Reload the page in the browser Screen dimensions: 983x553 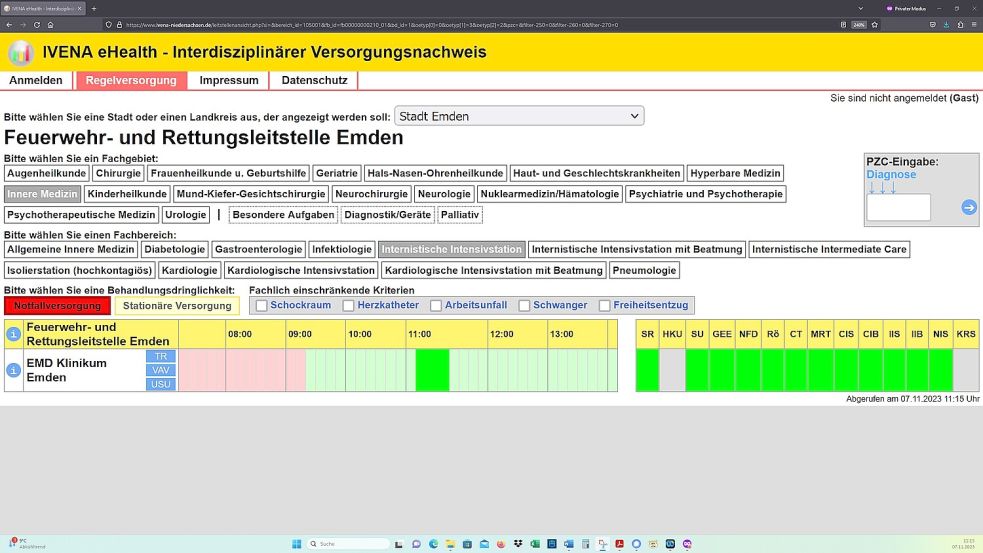coord(36,25)
